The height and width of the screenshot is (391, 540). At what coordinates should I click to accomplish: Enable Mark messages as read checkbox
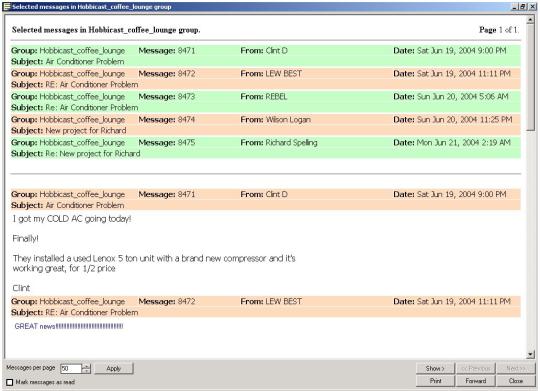(10, 382)
